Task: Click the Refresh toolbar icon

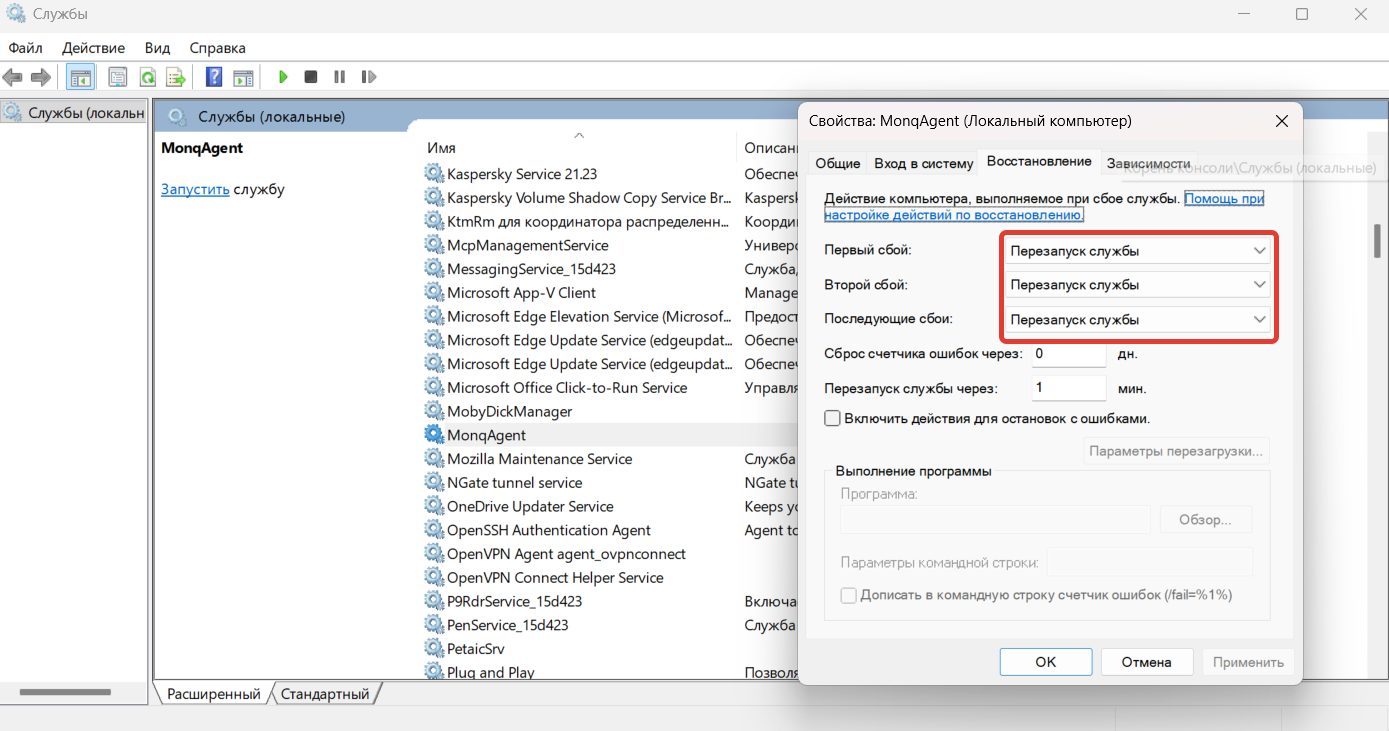Action: 147,77
